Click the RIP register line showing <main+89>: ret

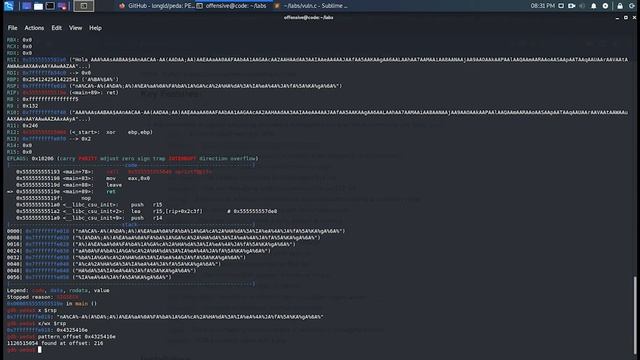tap(62, 92)
